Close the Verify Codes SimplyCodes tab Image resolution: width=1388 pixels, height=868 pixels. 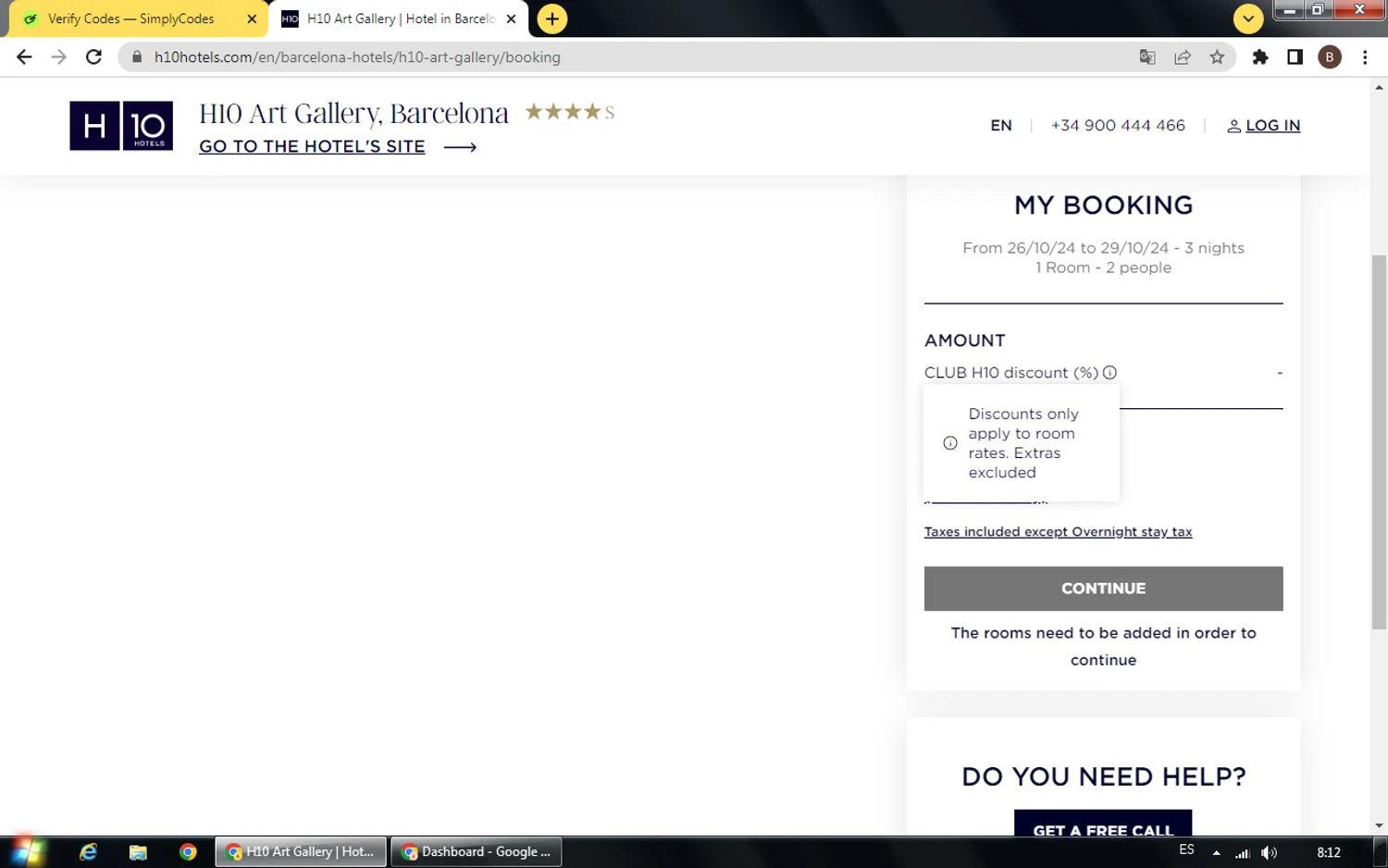coord(252,19)
